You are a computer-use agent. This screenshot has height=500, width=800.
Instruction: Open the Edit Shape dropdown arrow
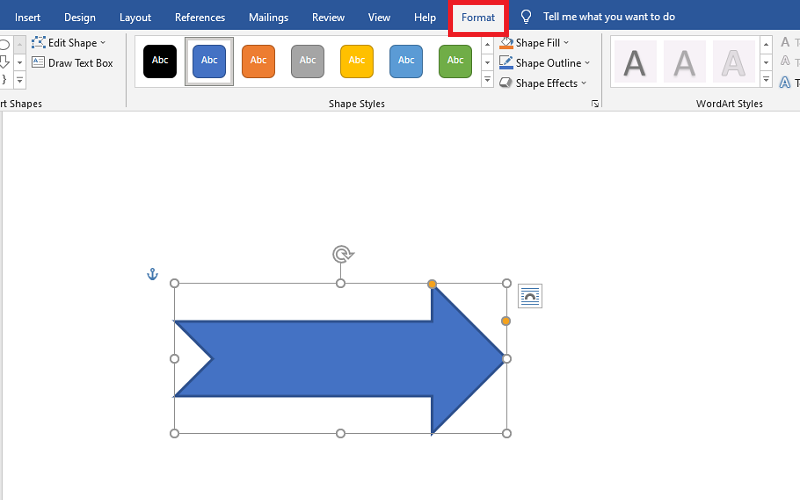103,43
